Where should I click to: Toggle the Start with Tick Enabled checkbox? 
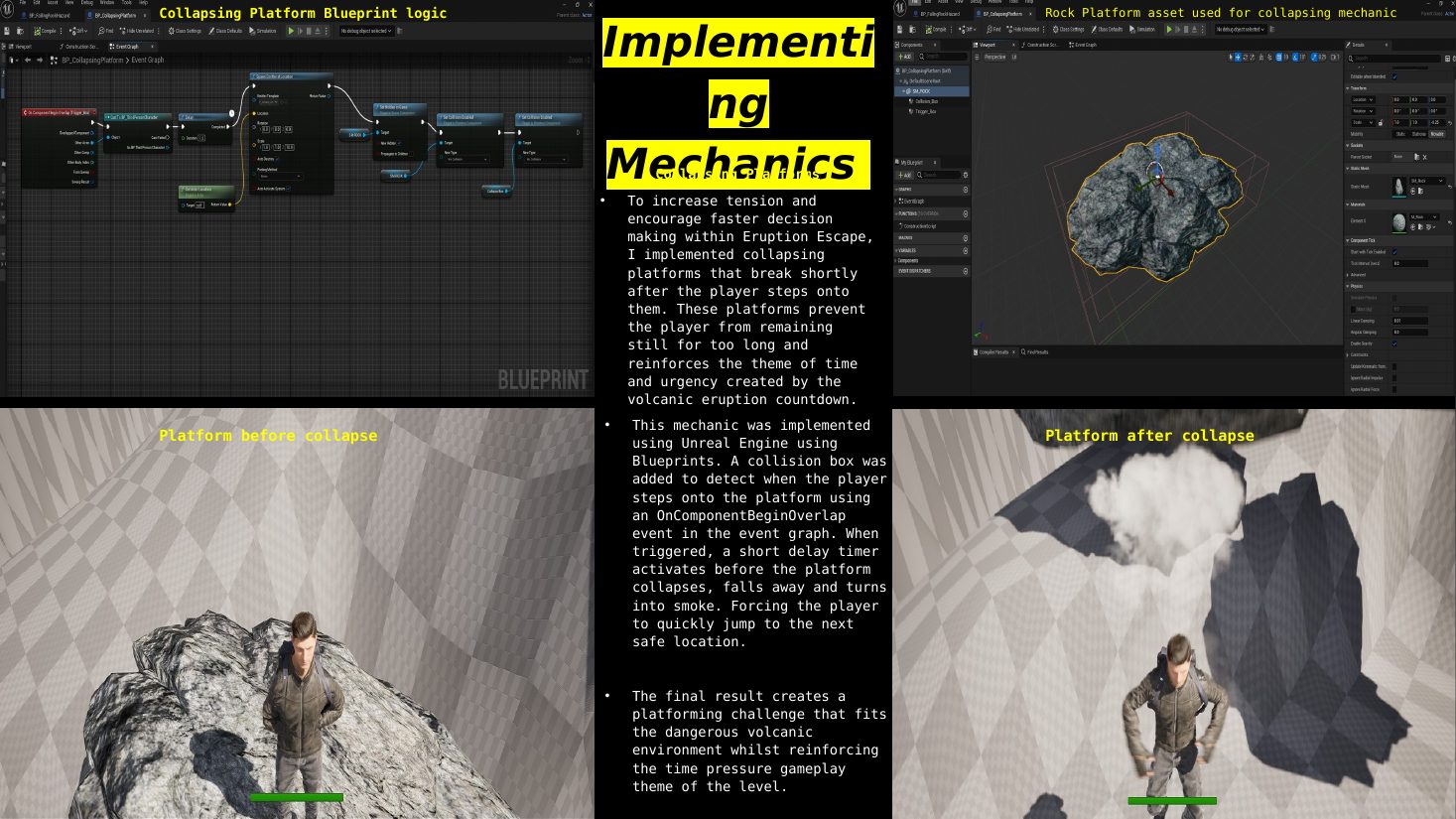(x=1394, y=251)
